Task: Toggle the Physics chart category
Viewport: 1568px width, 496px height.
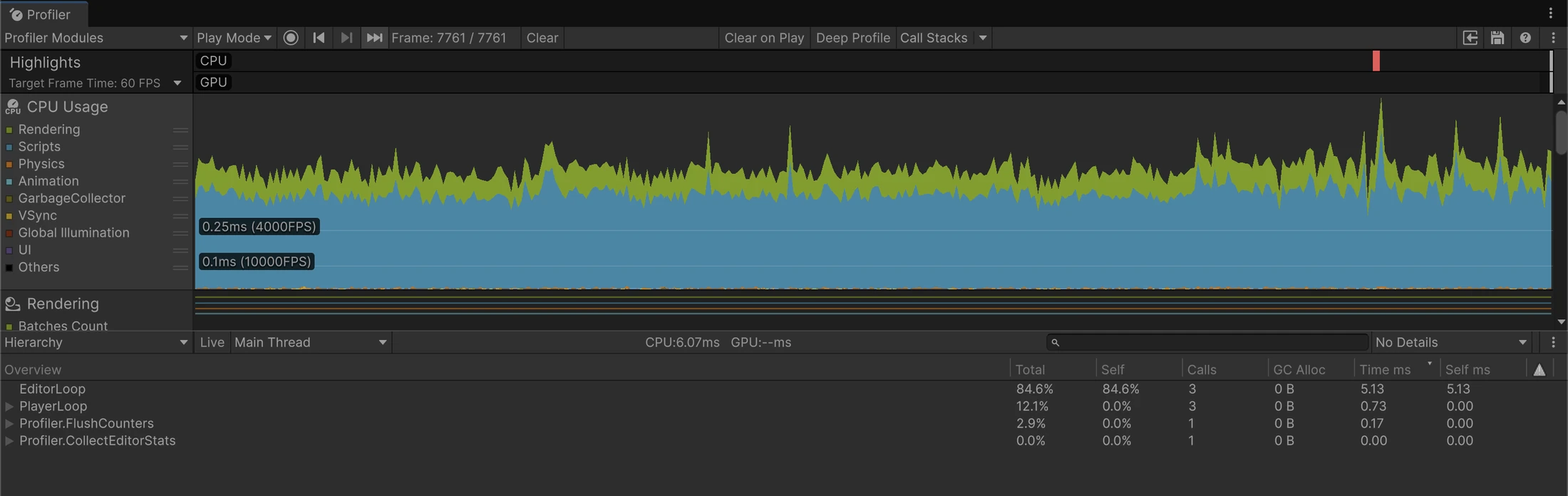Action: pyautogui.click(x=9, y=164)
